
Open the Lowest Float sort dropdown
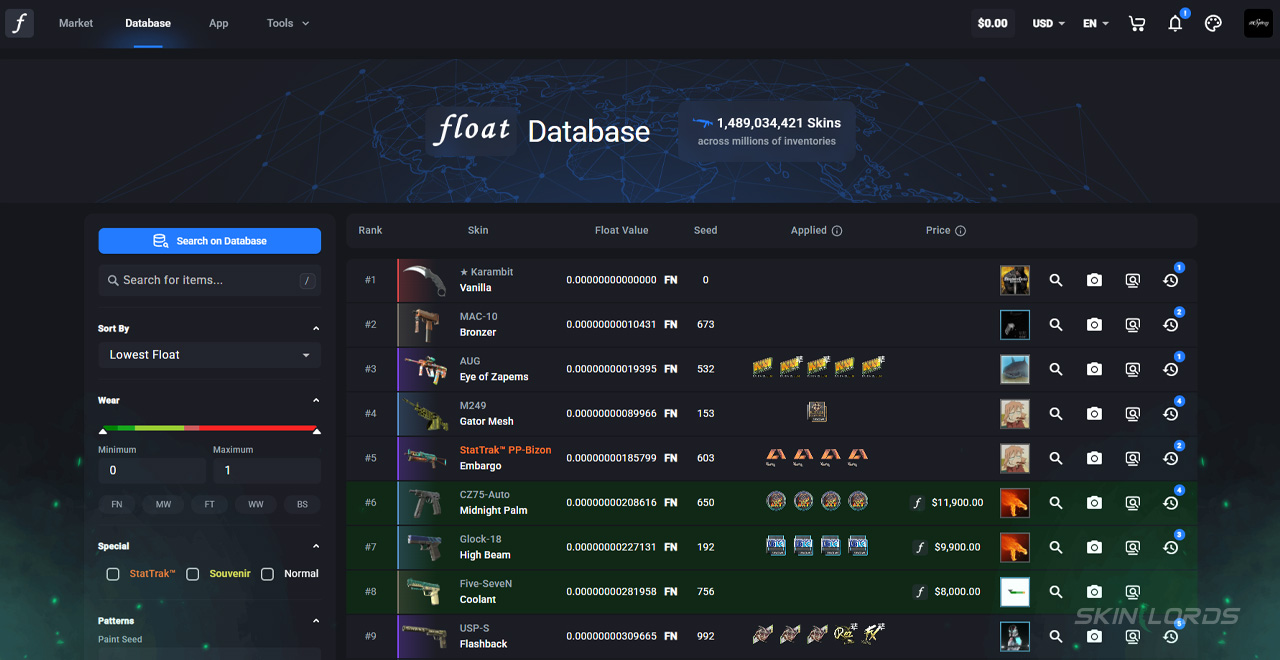[209, 355]
